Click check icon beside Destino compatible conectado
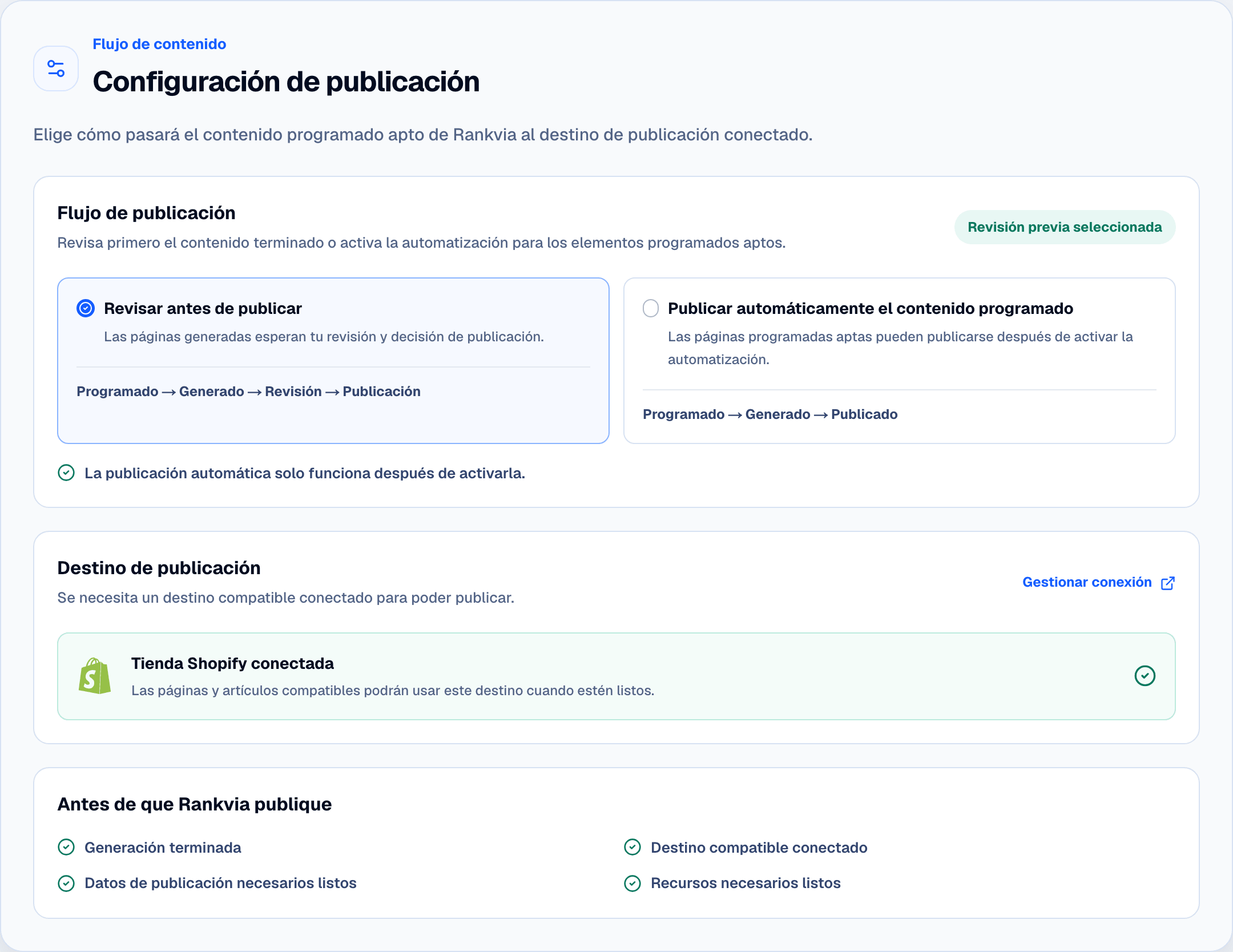 point(632,847)
